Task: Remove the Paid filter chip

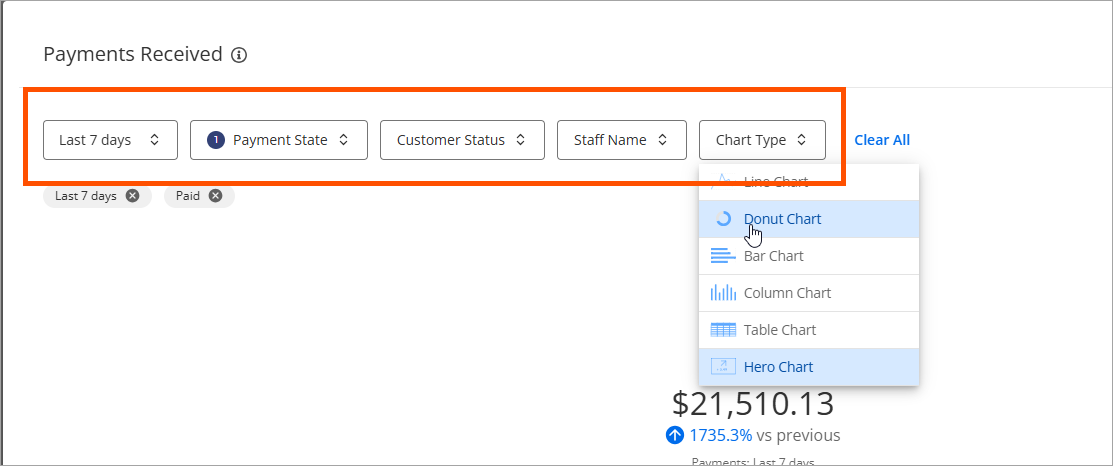Action: [x=215, y=196]
